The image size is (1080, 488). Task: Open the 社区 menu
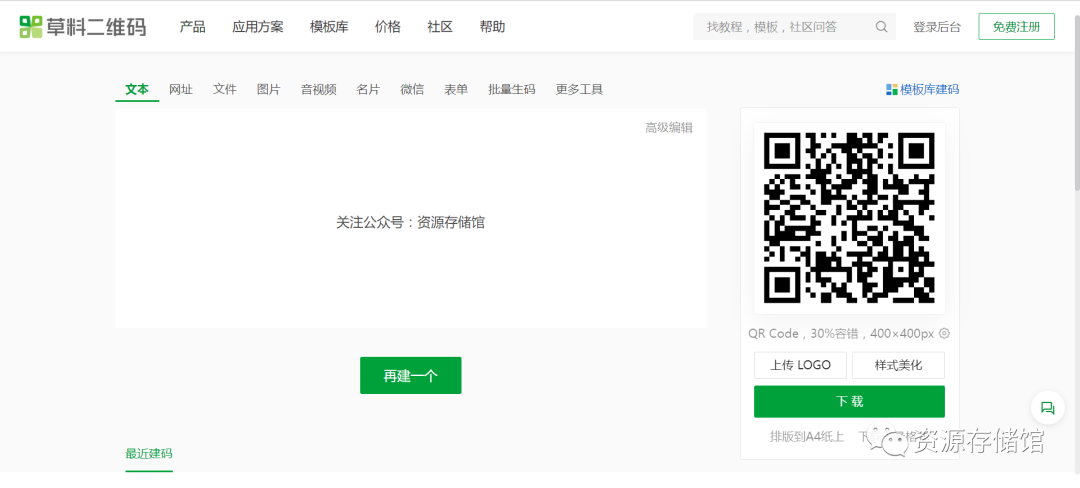click(x=440, y=27)
